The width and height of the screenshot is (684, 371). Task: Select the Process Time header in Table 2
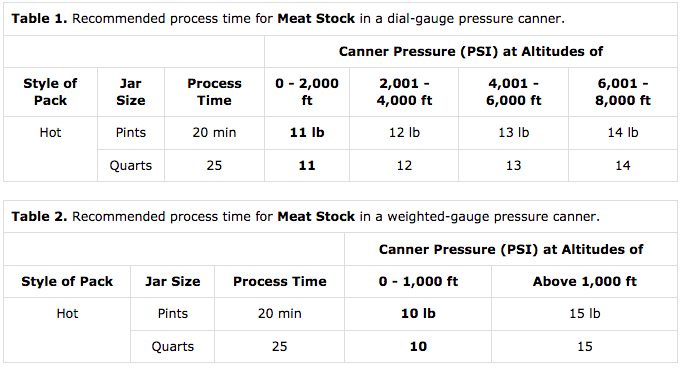tap(280, 282)
